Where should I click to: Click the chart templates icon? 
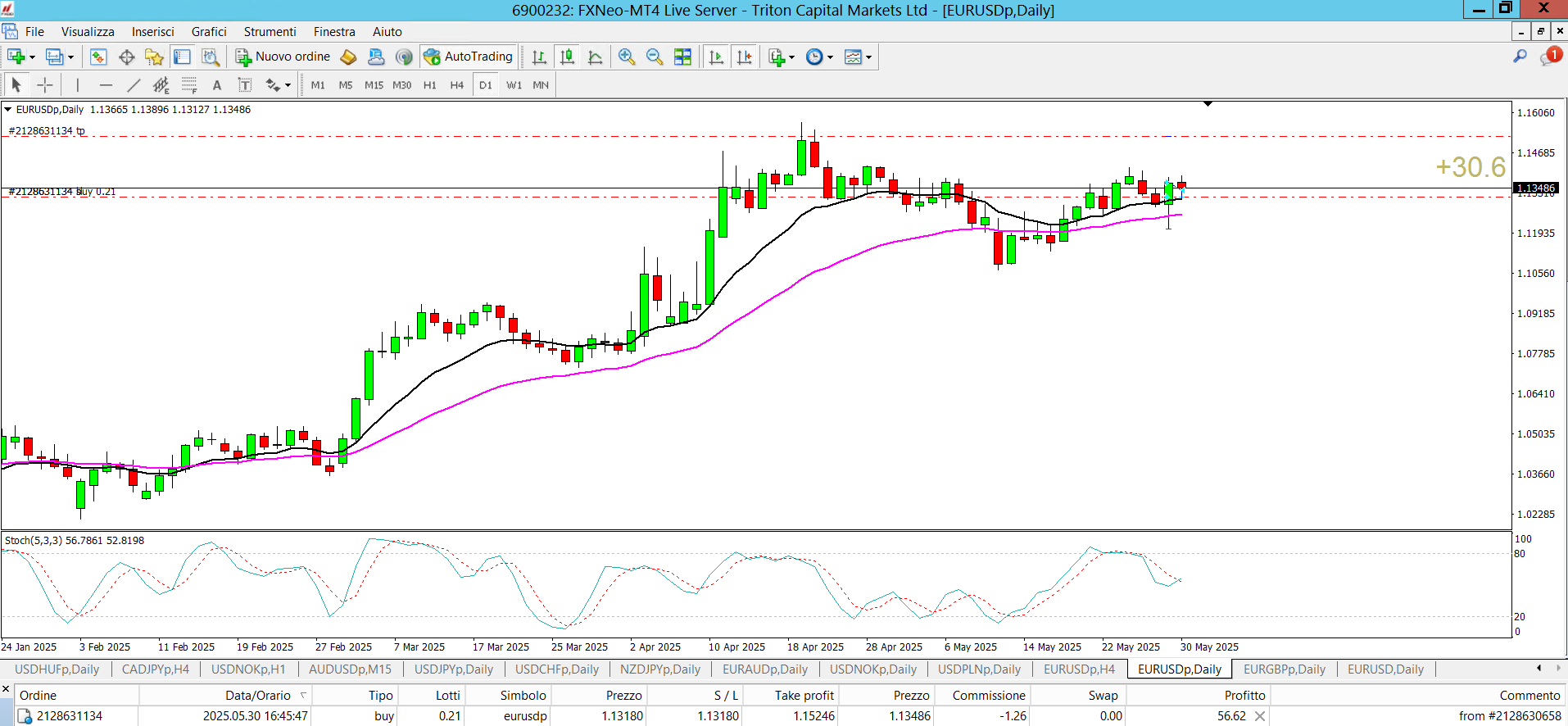click(x=853, y=57)
